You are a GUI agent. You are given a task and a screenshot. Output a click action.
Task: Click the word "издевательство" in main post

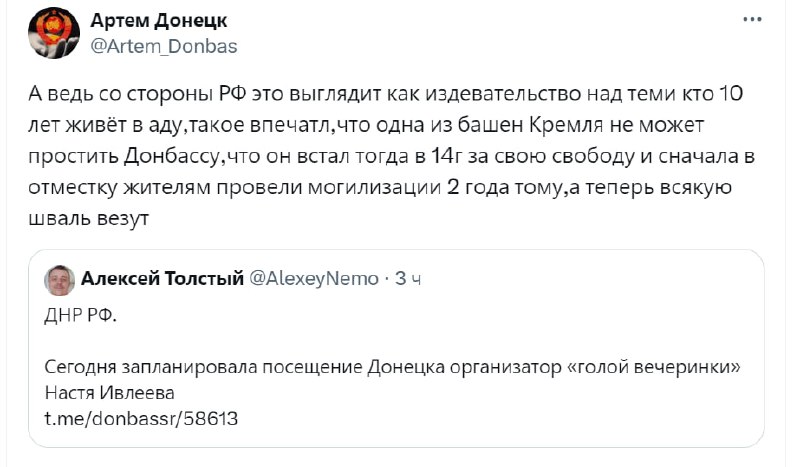(x=503, y=94)
